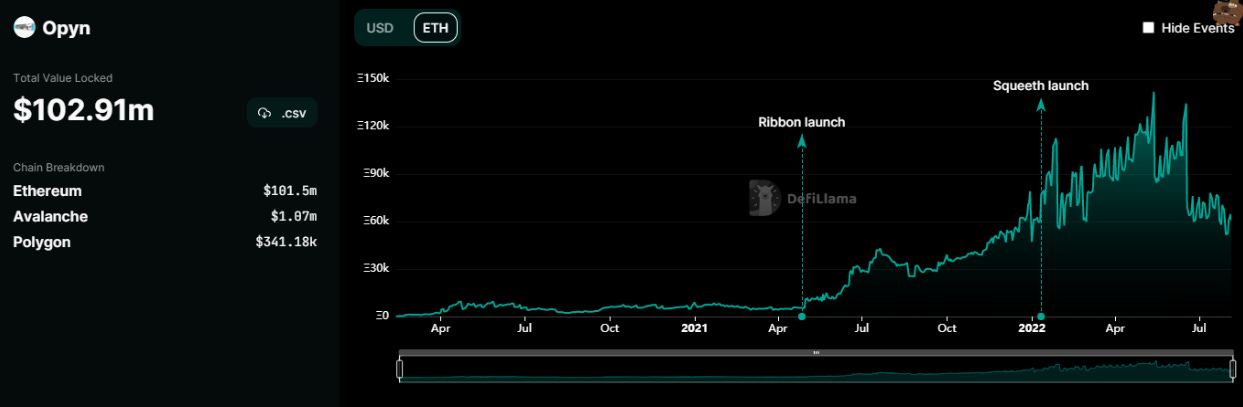1243x407 pixels.
Task: Tick the Hide Events checkbox
Action: click(1149, 28)
